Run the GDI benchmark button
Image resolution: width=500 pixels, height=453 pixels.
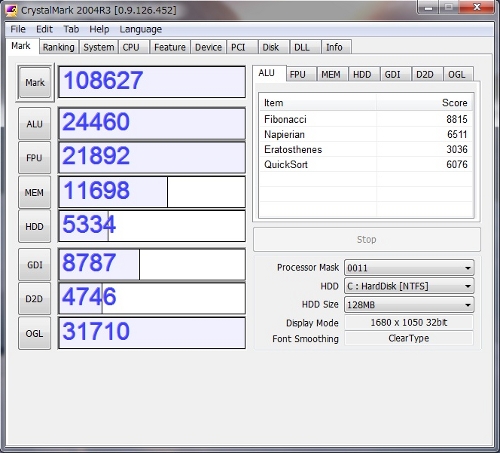pyautogui.click(x=35, y=265)
